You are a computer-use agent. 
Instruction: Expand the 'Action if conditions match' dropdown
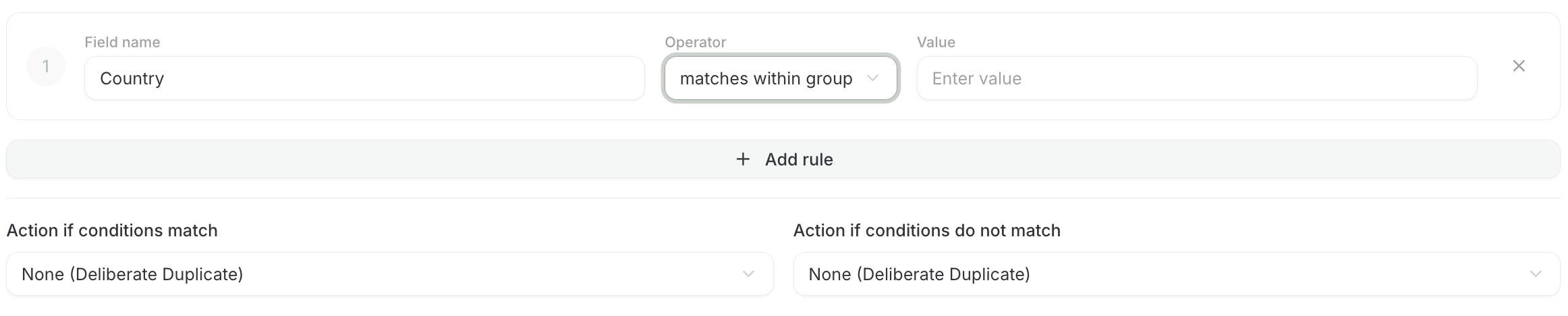[389, 274]
